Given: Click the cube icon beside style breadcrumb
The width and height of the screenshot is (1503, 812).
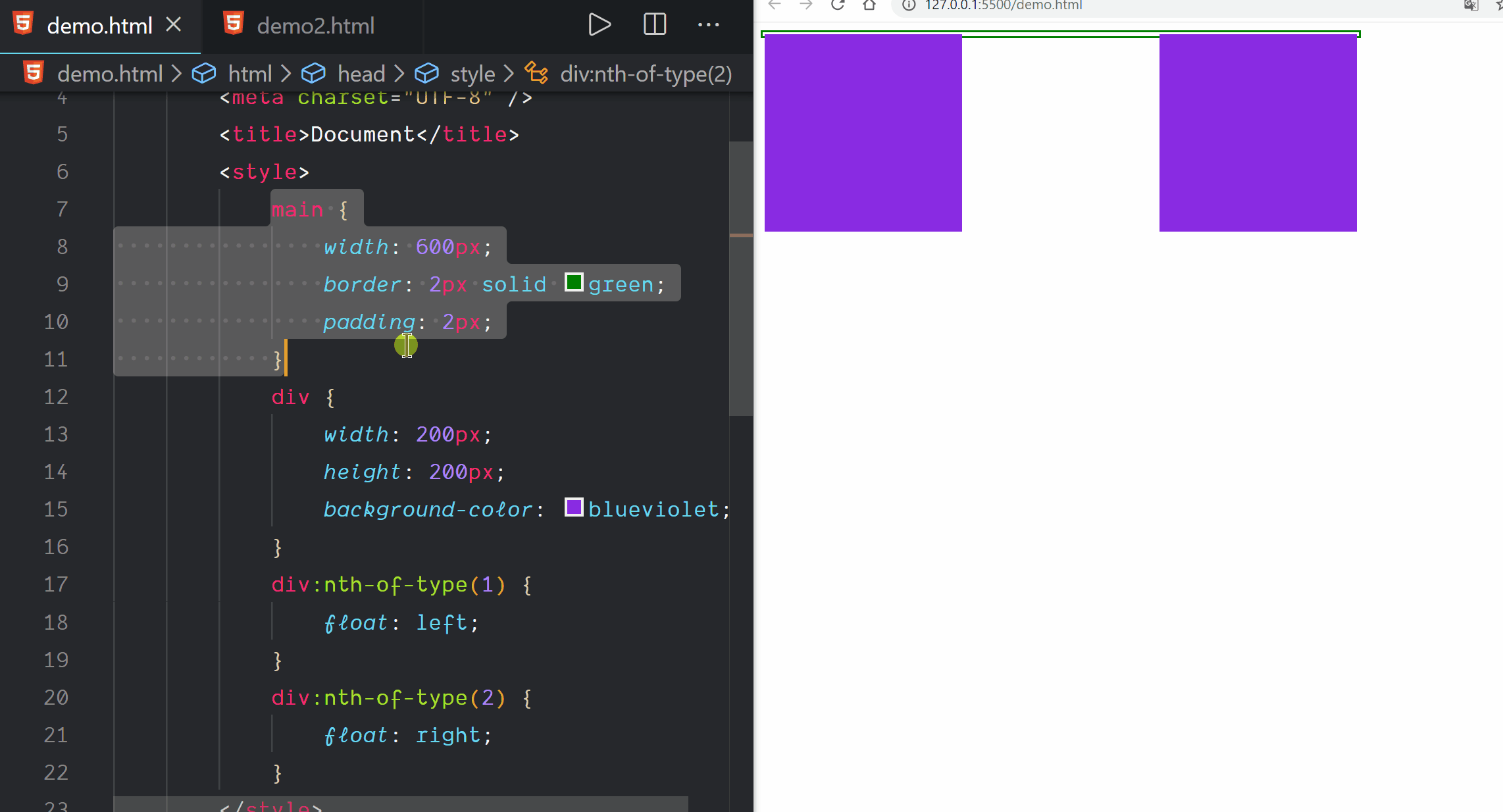Looking at the screenshot, I should pos(426,74).
